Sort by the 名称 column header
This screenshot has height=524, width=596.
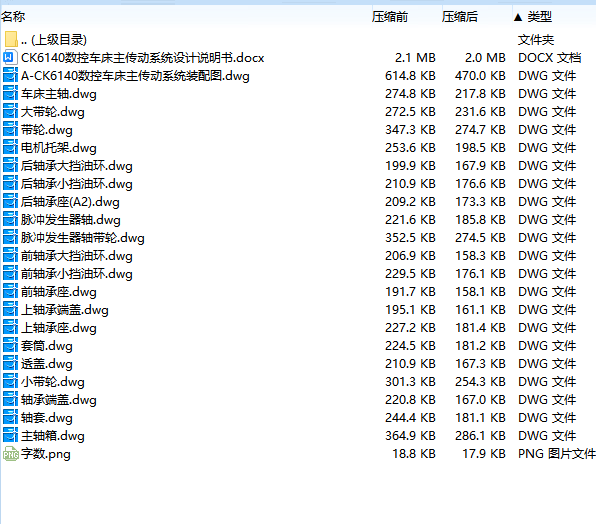pos(13,17)
